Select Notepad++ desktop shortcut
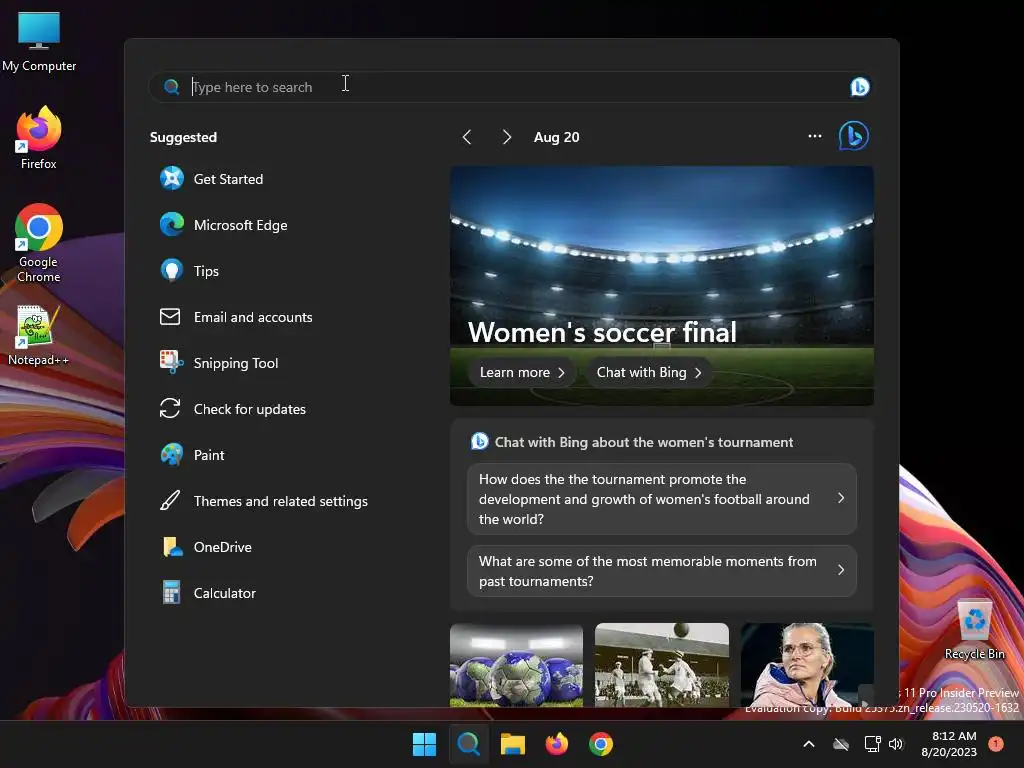 (x=39, y=335)
